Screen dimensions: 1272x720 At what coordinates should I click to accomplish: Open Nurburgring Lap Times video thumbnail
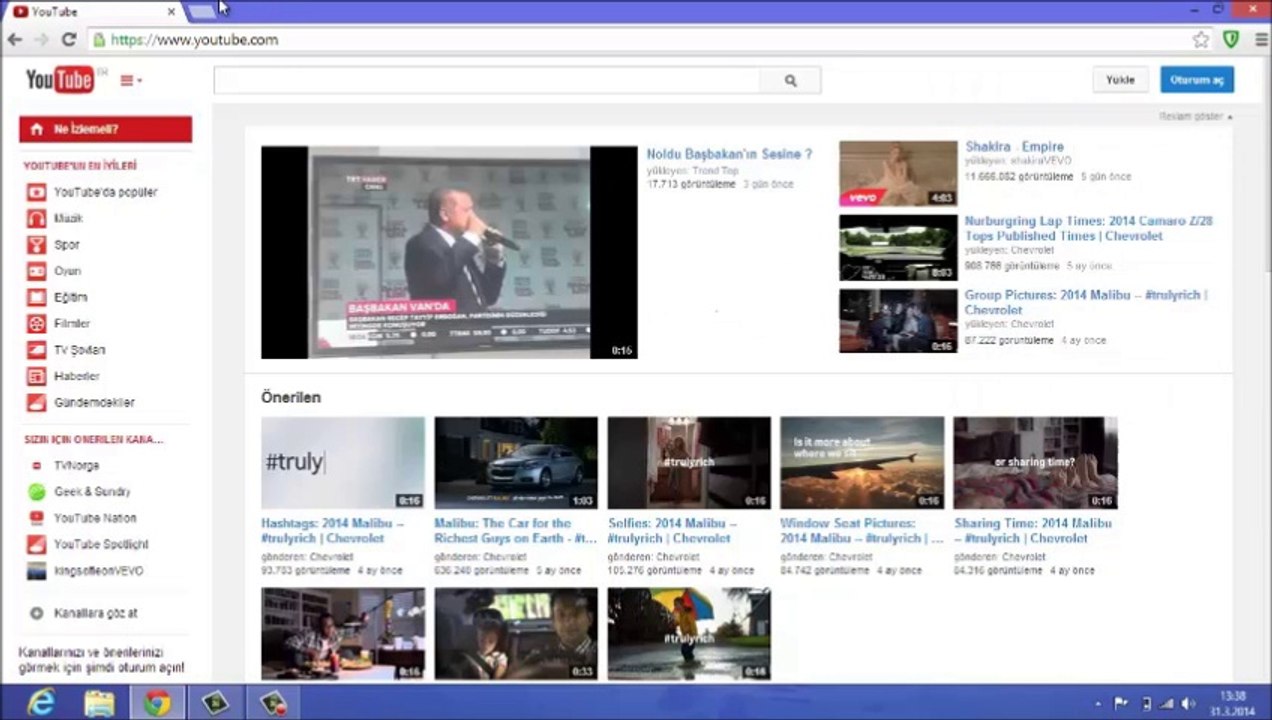[x=898, y=247]
